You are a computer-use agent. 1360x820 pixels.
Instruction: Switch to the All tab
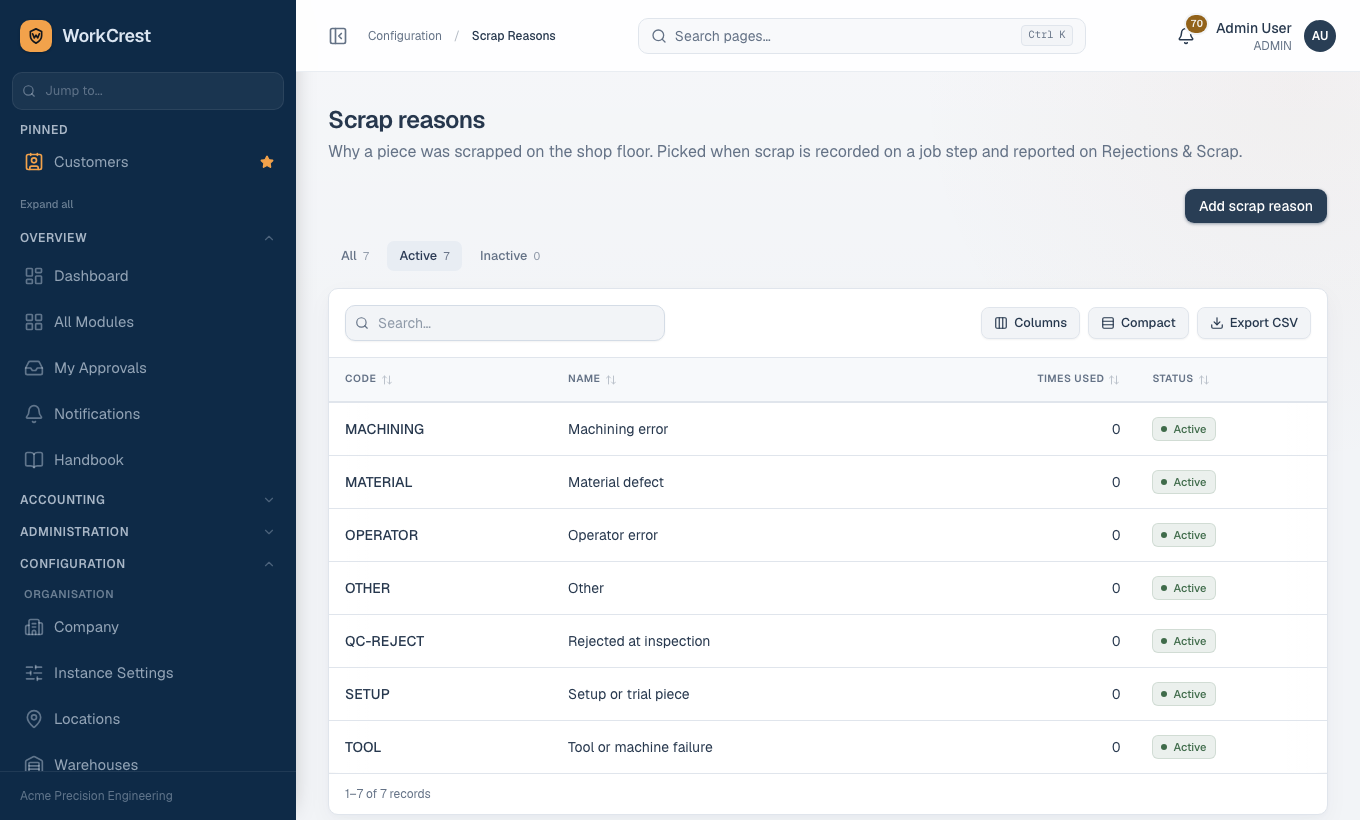(x=355, y=256)
